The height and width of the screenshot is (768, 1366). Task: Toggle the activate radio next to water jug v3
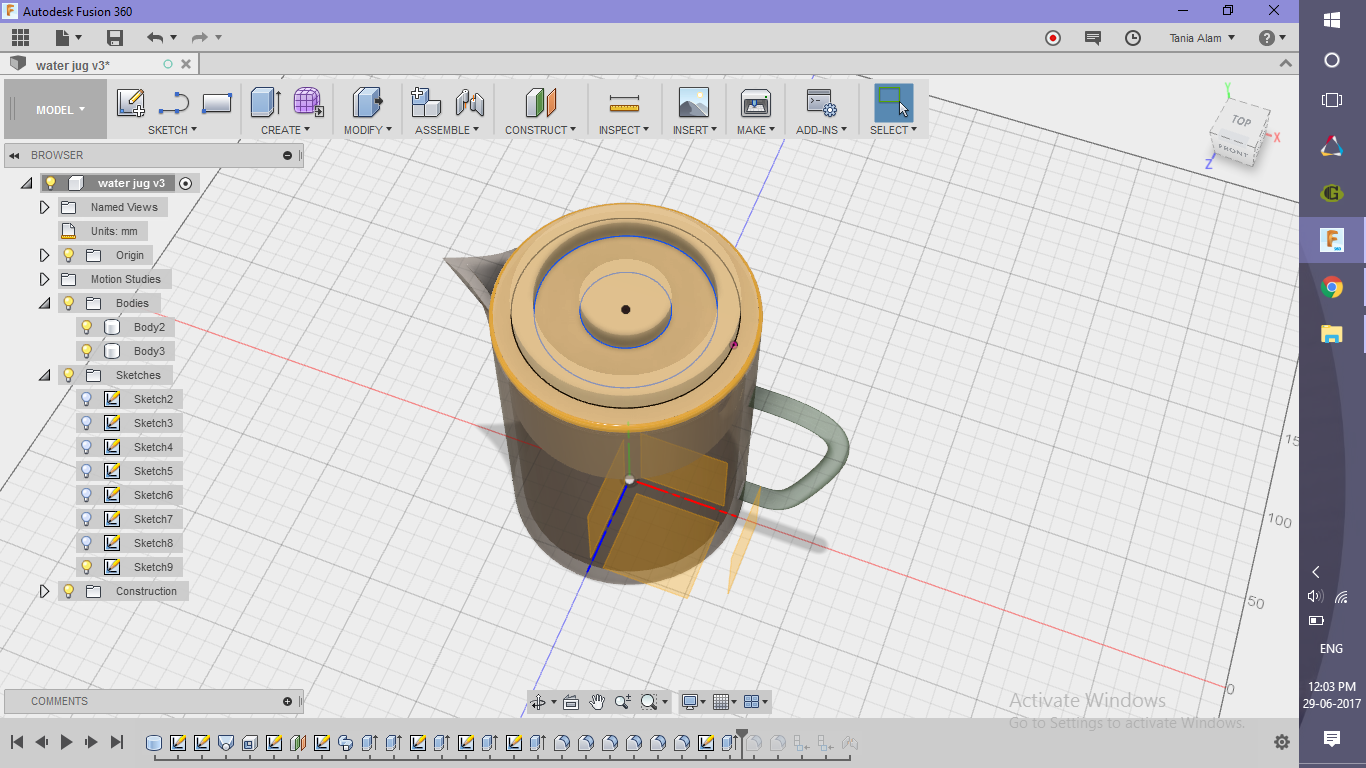click(185, 183)
